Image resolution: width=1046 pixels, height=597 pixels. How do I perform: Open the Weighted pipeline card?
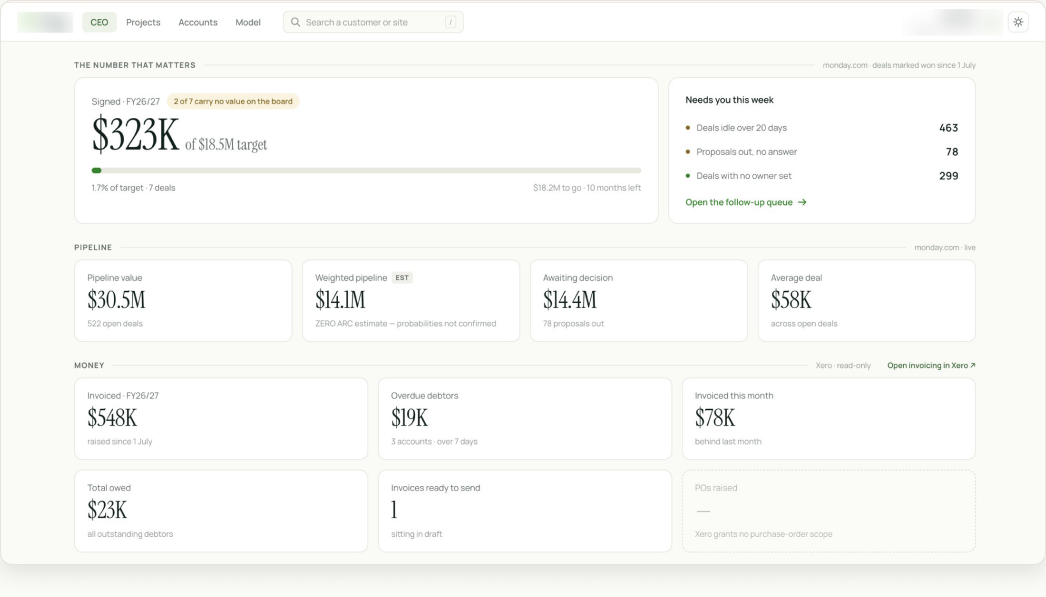pos(411,301)
